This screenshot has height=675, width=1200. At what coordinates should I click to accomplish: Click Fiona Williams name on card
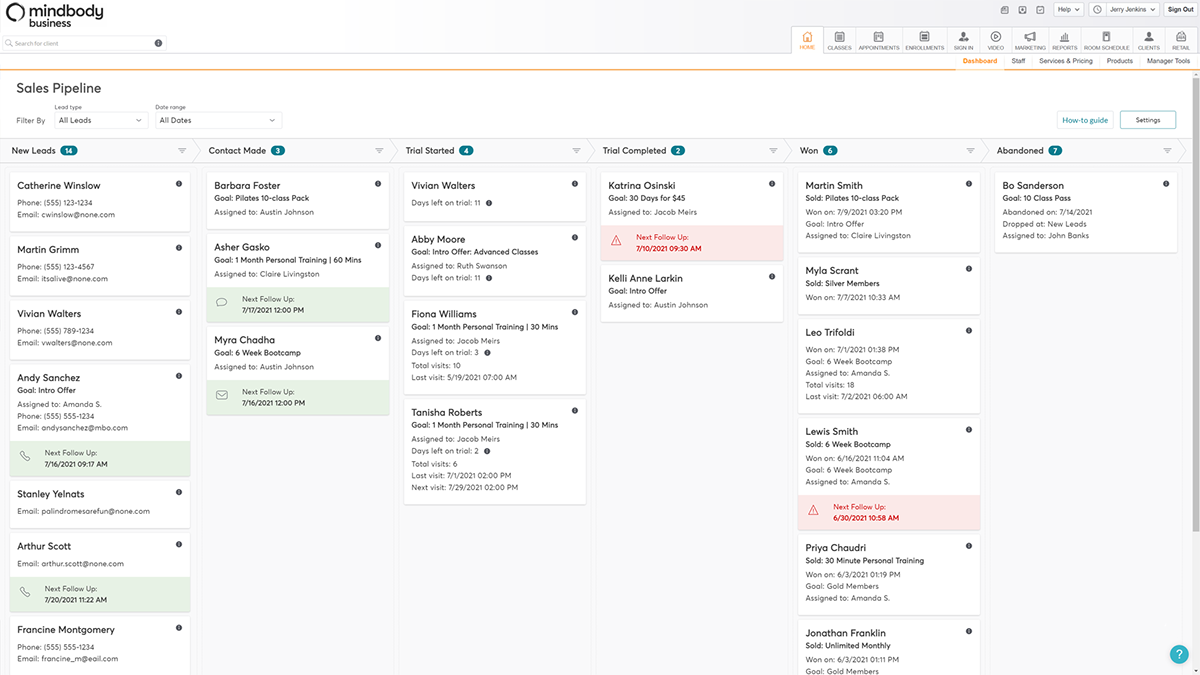click(x=444, y=314)
